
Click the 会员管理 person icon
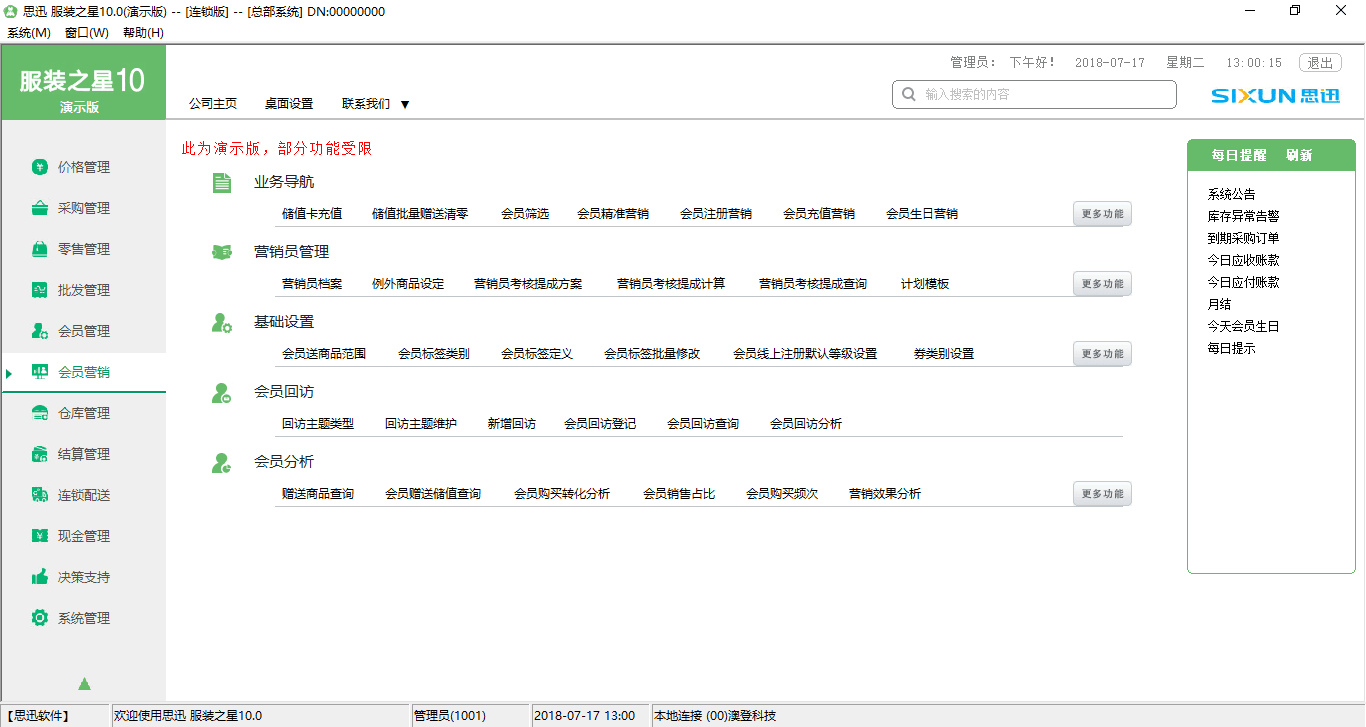point(40,331)
